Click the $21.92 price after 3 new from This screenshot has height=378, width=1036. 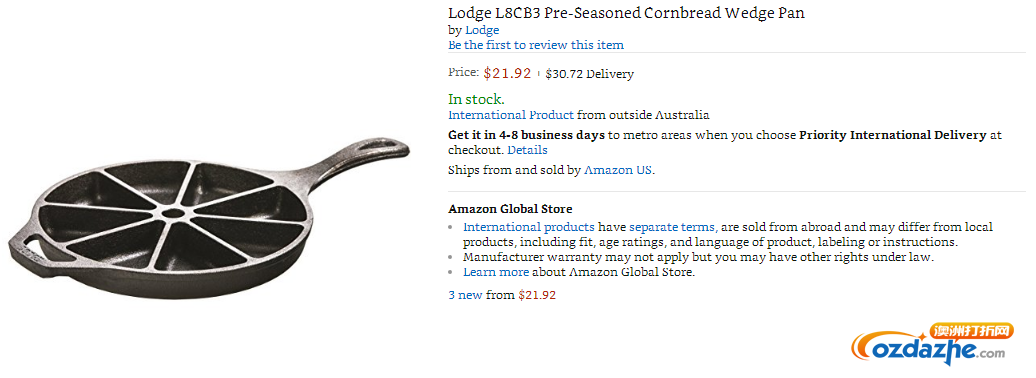(x=537, y=295)
